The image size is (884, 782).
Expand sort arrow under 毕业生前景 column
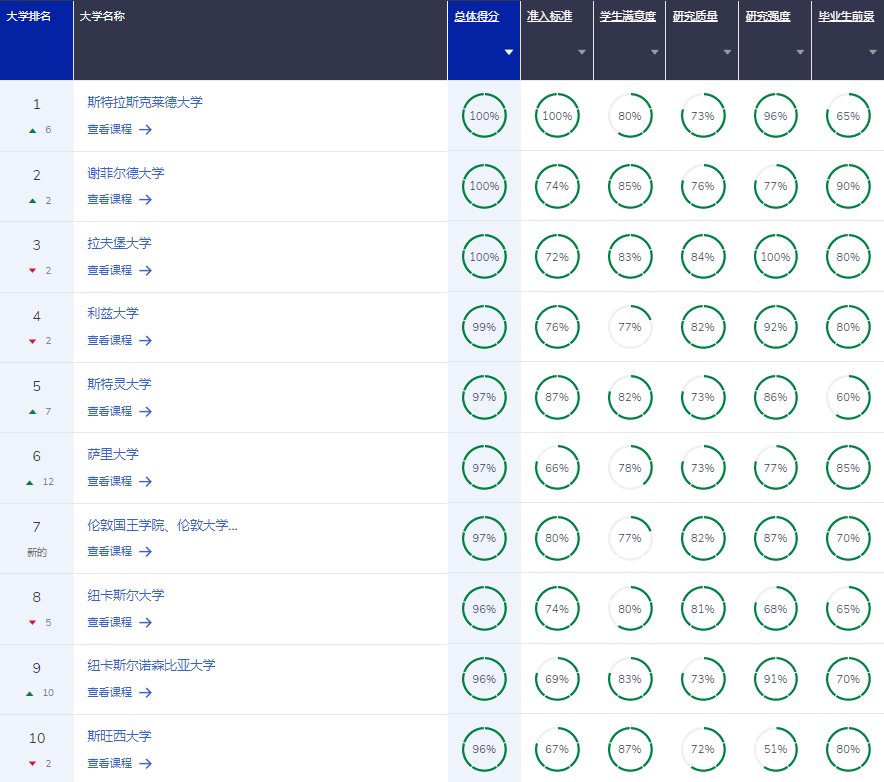tap(873, 52)
